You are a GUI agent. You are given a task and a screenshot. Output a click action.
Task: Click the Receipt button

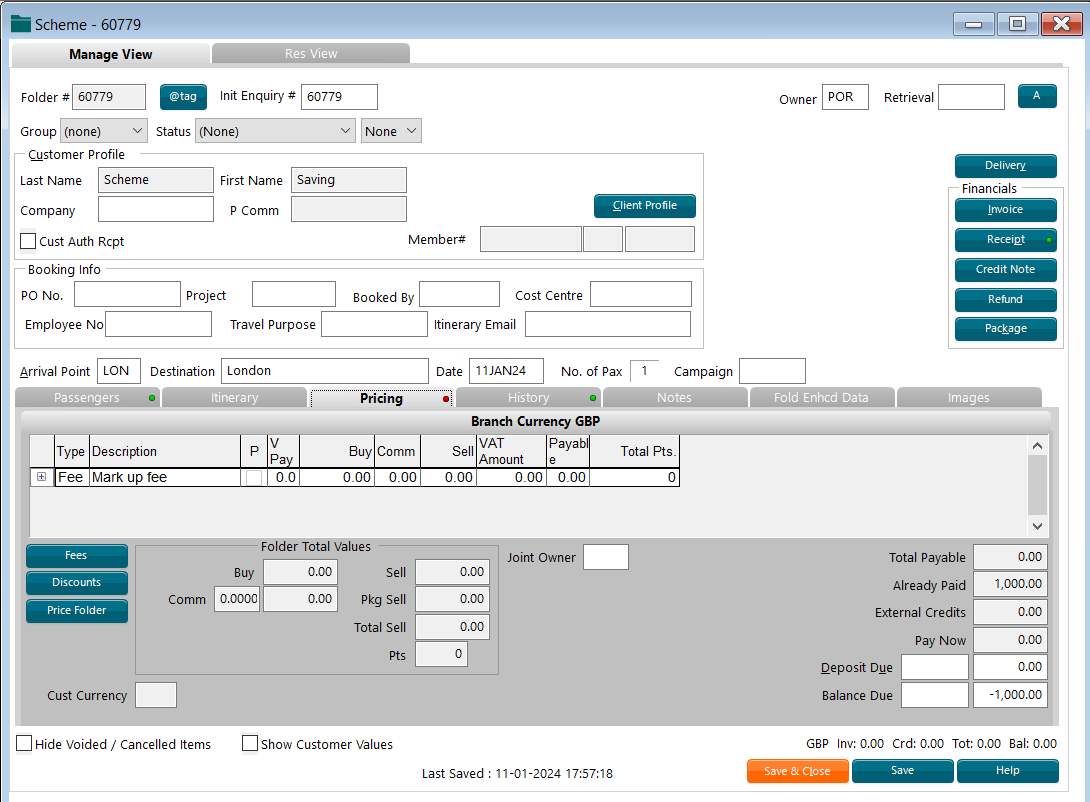click(1005, 240)
